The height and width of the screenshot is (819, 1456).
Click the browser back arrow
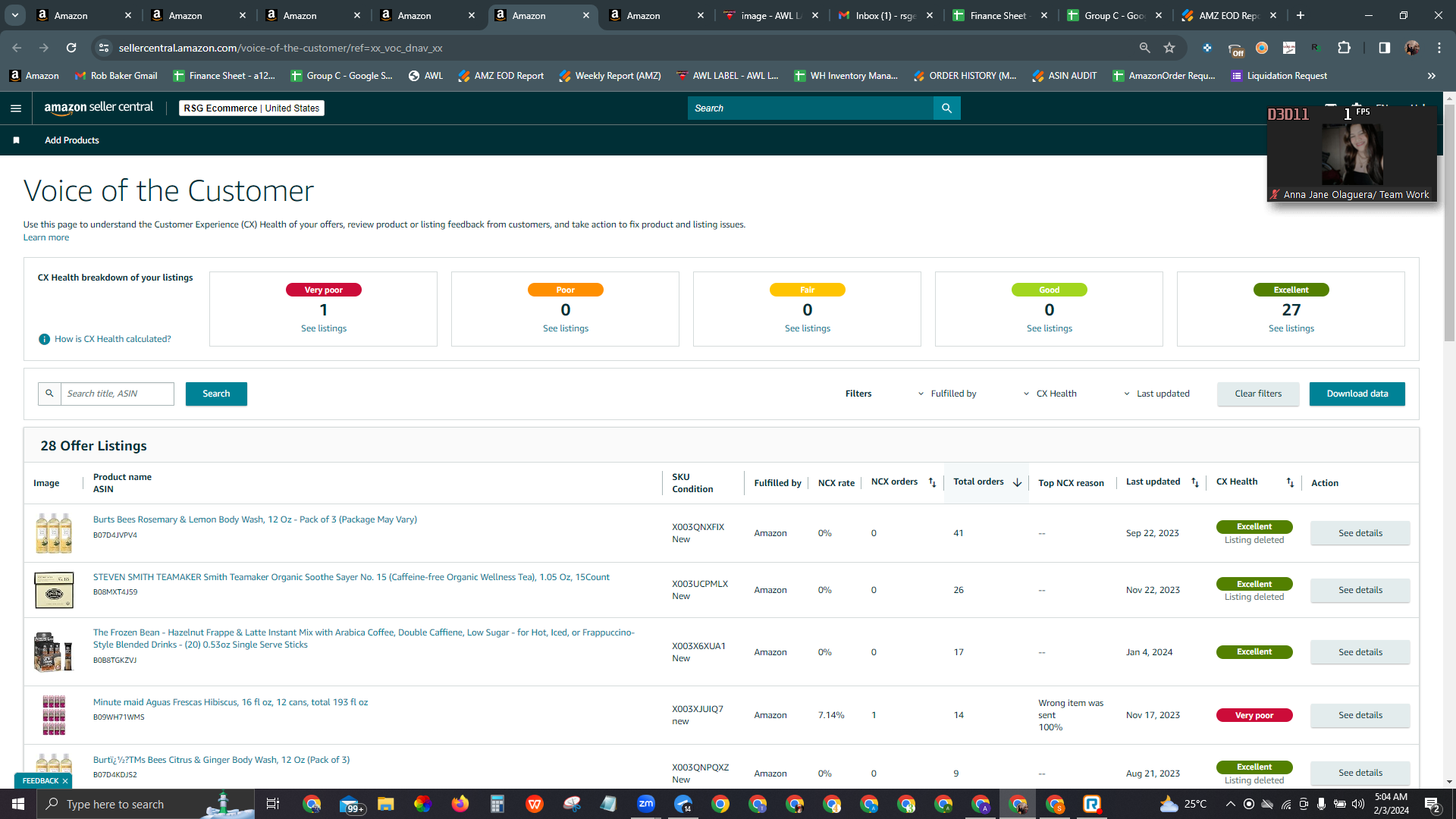pos(17,48)
